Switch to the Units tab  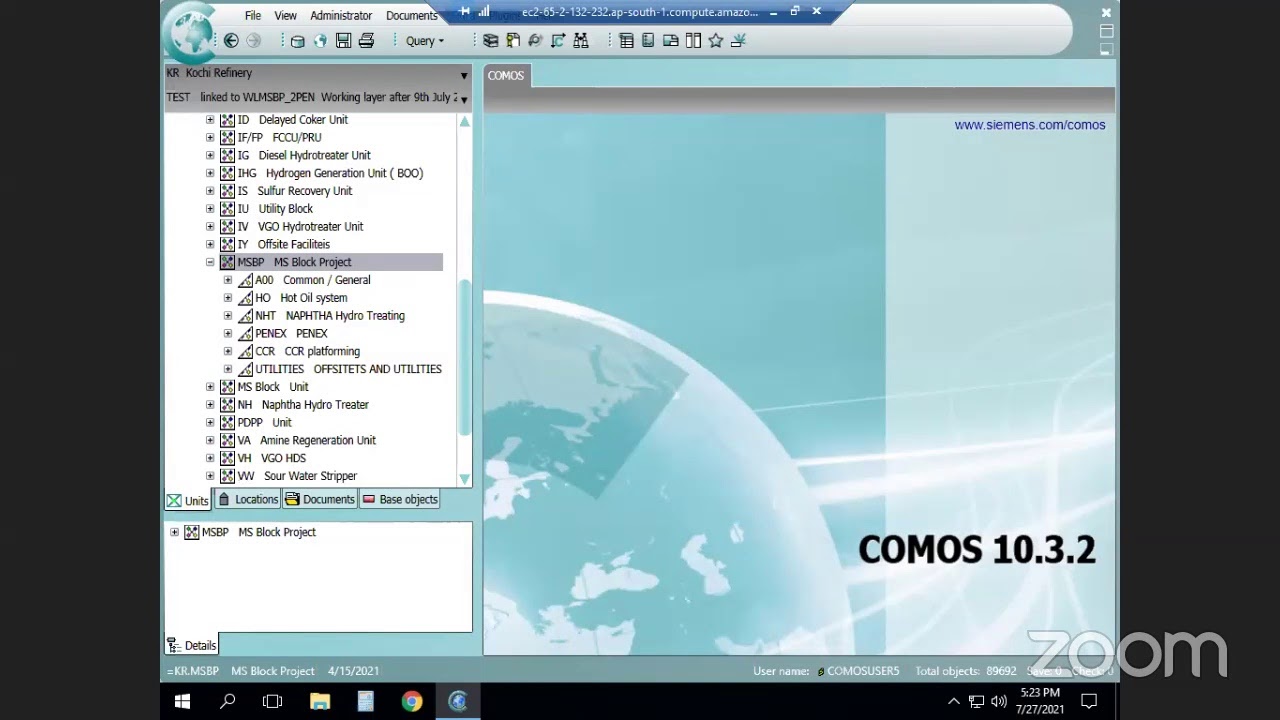(x=188, y=501)
